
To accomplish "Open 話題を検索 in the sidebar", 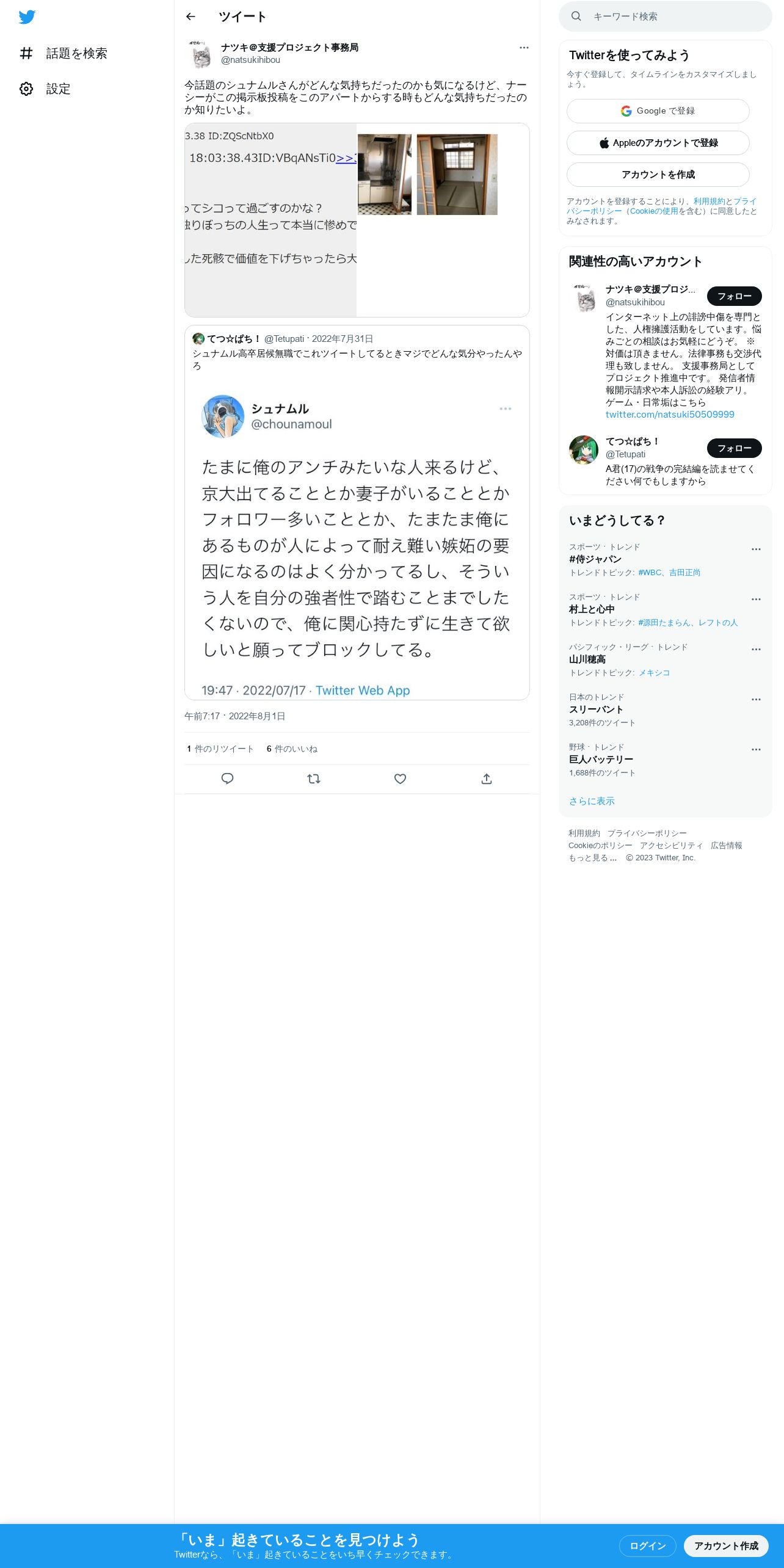I will pos(76,53).
